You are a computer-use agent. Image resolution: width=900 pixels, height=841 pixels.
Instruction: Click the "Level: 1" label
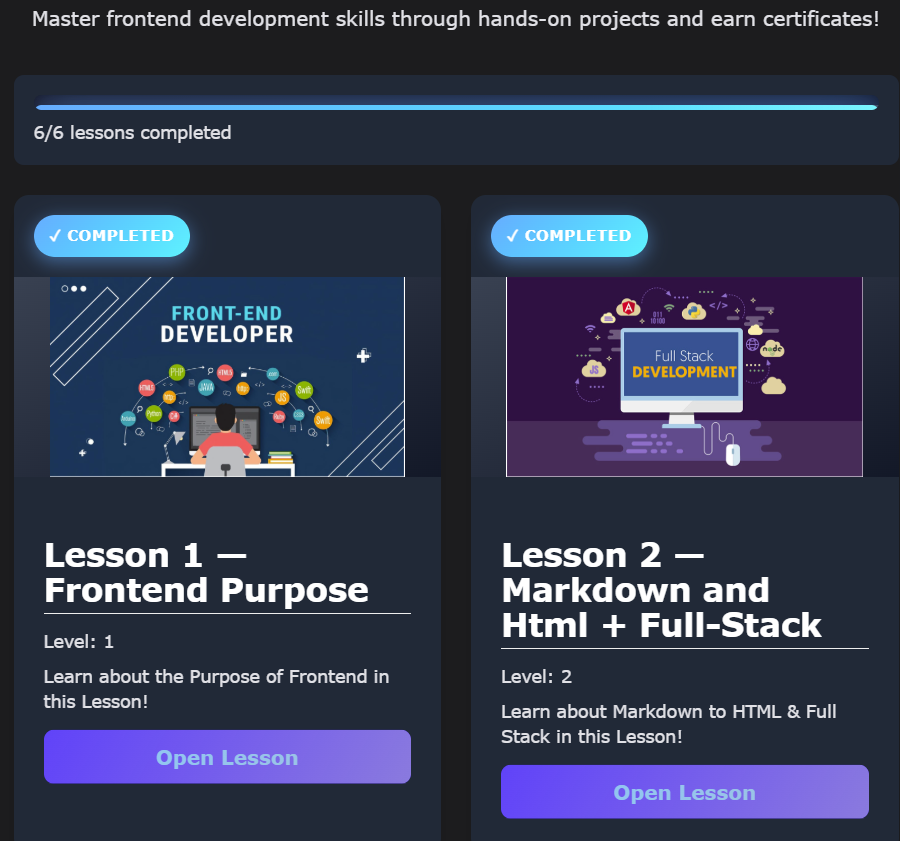click(x=79, y=642)
